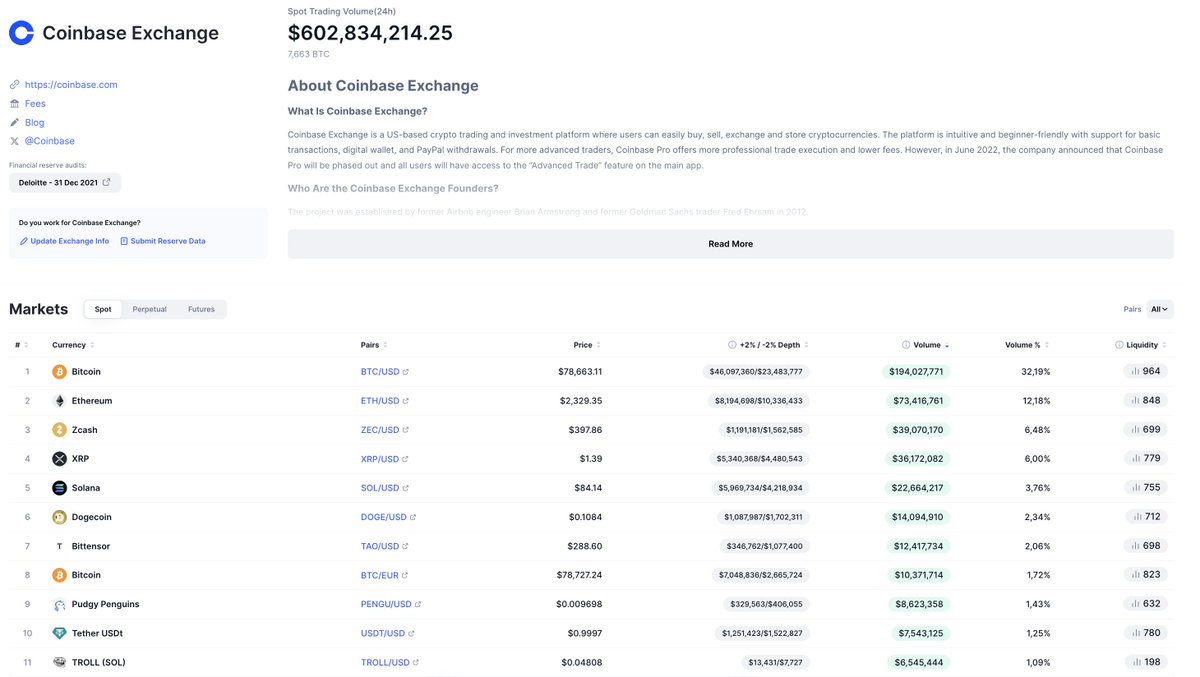Open the @Coinbase profile link

pyautogui.click(x=50, y=141)
